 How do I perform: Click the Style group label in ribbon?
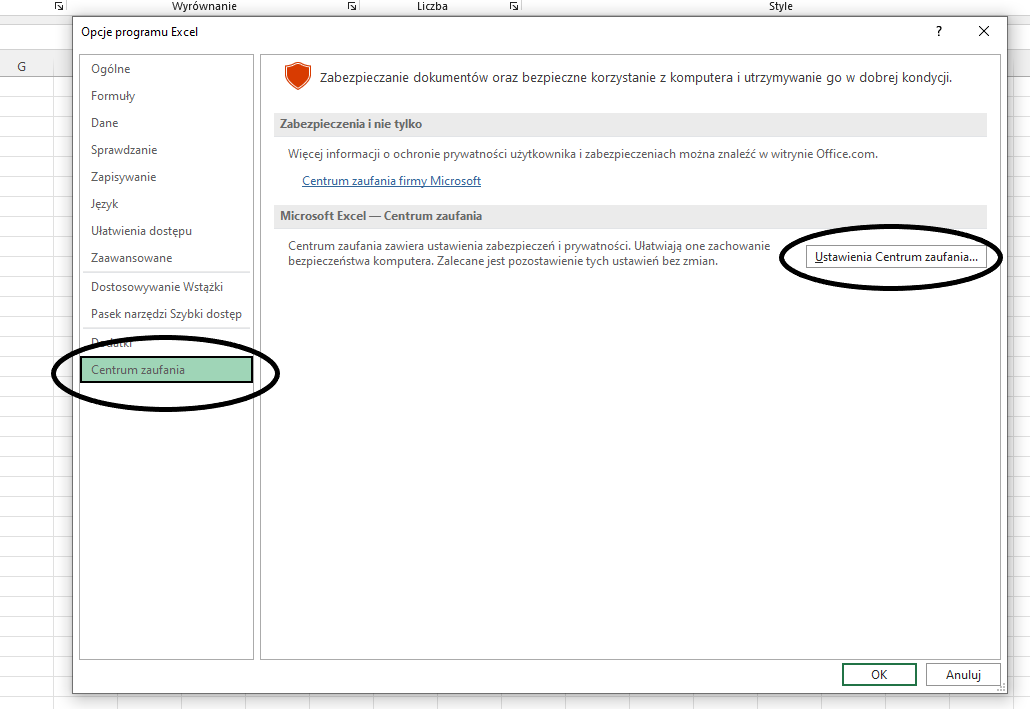click(x=780, y=6)
